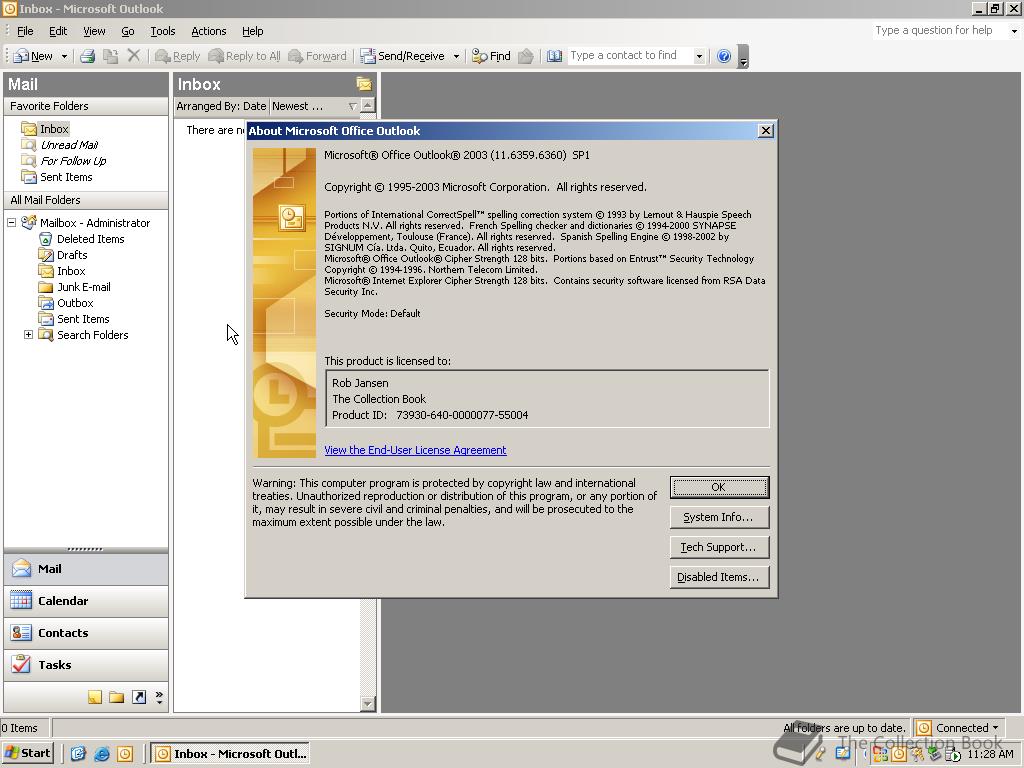The height and width of the screenshot is (768, 1024).
Task: Switch to Contacts pane
Action: [86, 633]
